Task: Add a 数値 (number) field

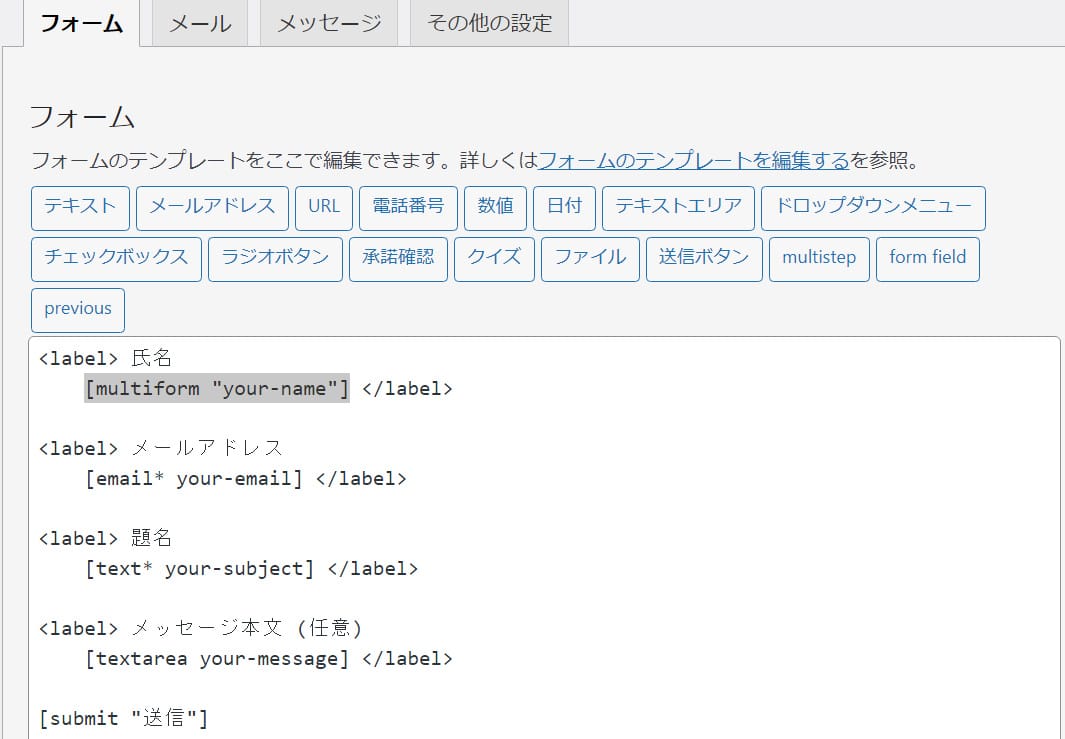Action: coord(495,208)
